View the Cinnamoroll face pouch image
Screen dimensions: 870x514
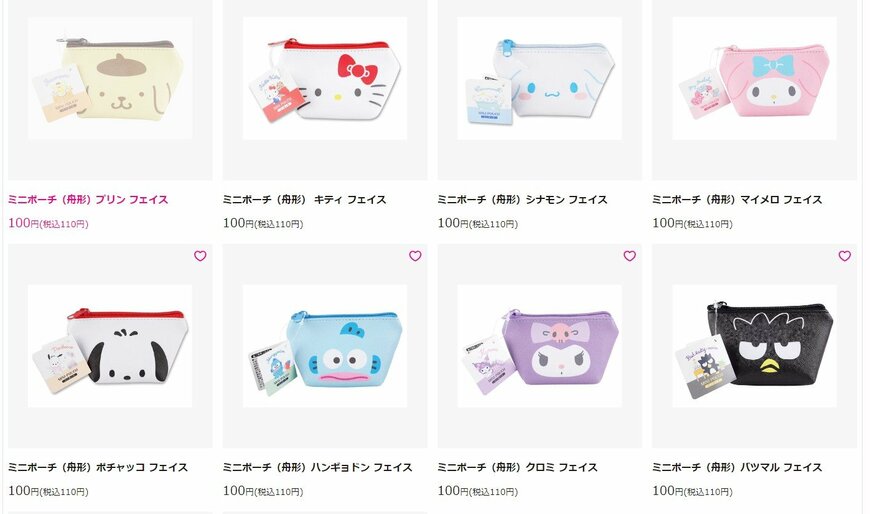[x=539, y=78]
